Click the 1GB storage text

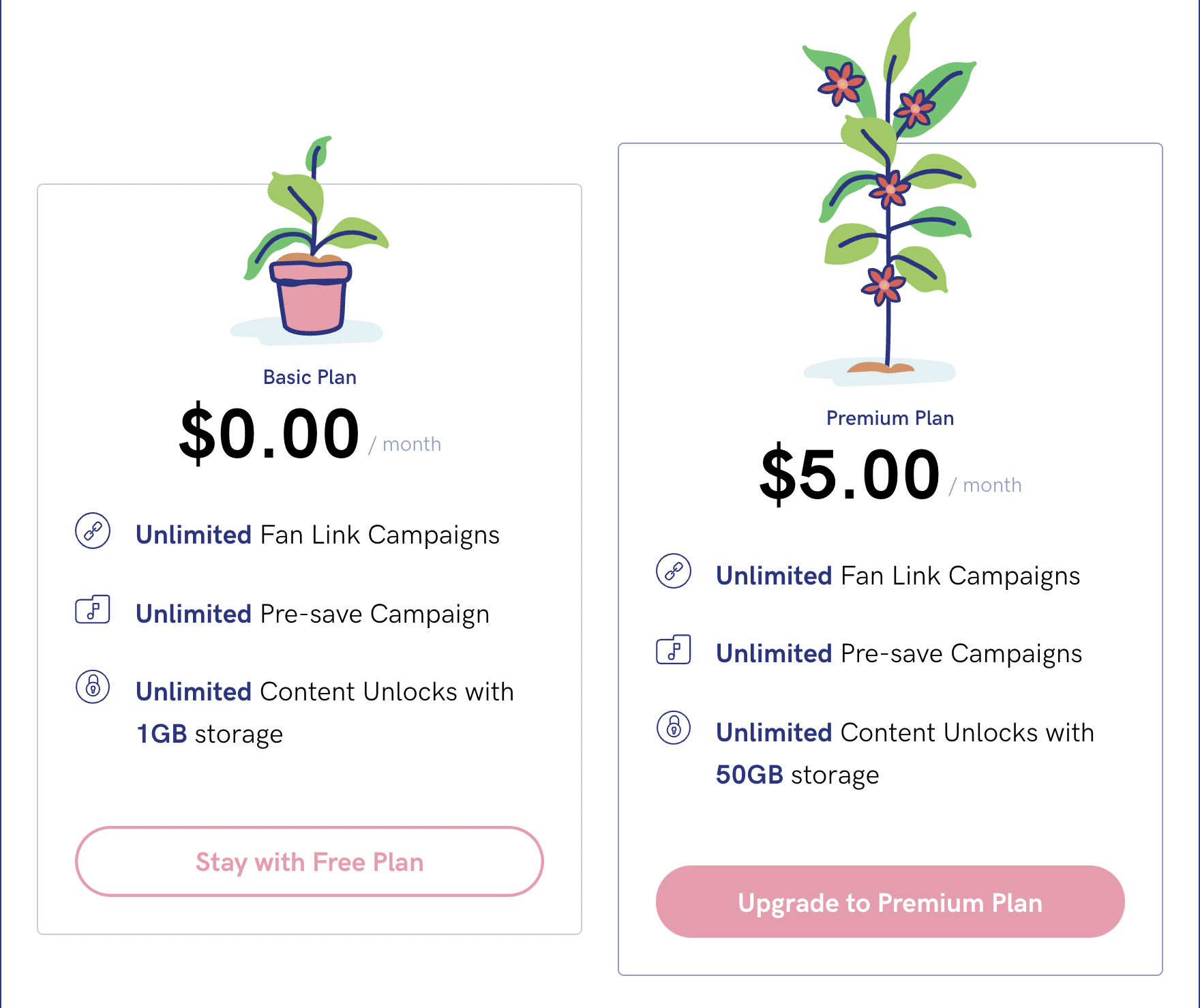pyautogui.click(x=209, y=735)
